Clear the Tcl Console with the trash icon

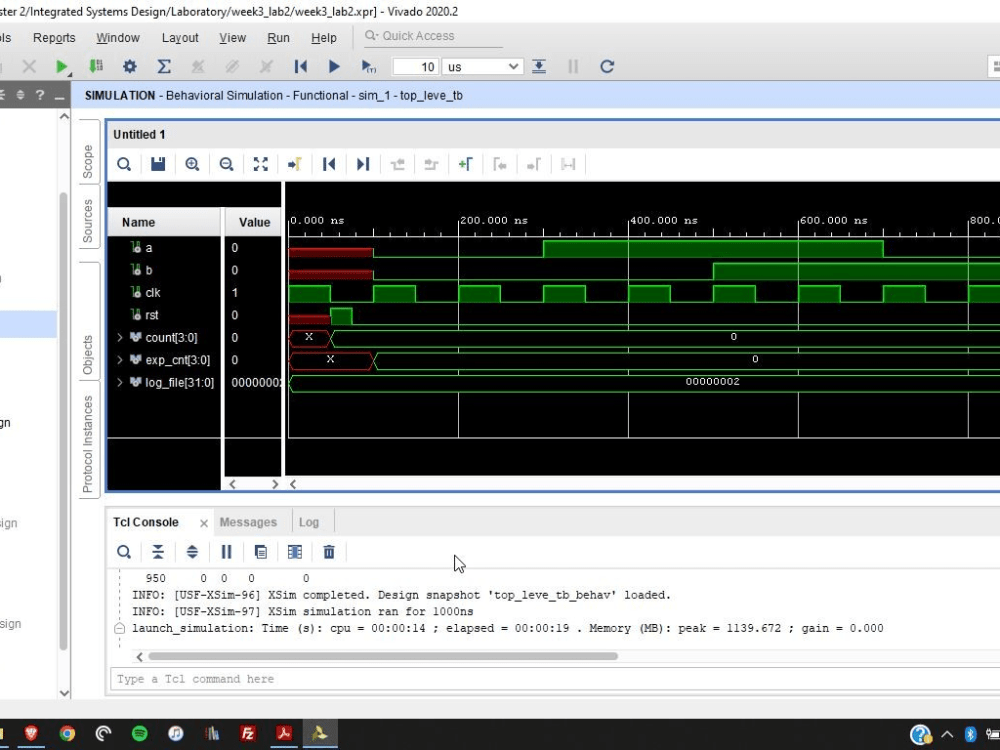point(329,552)
